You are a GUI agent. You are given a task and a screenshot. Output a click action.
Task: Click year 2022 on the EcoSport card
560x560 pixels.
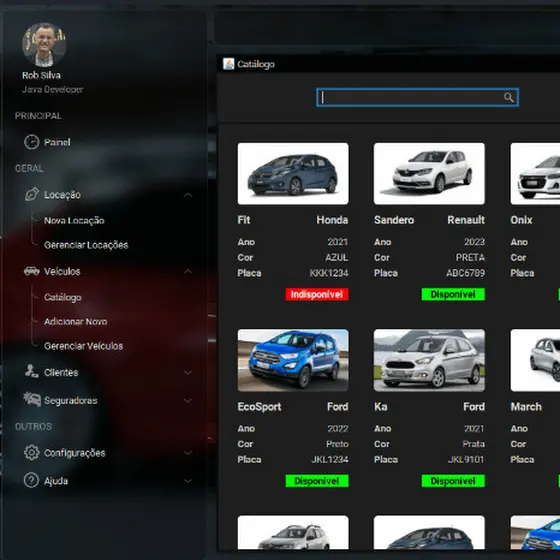pyautogui.click(x=338, y=428)
